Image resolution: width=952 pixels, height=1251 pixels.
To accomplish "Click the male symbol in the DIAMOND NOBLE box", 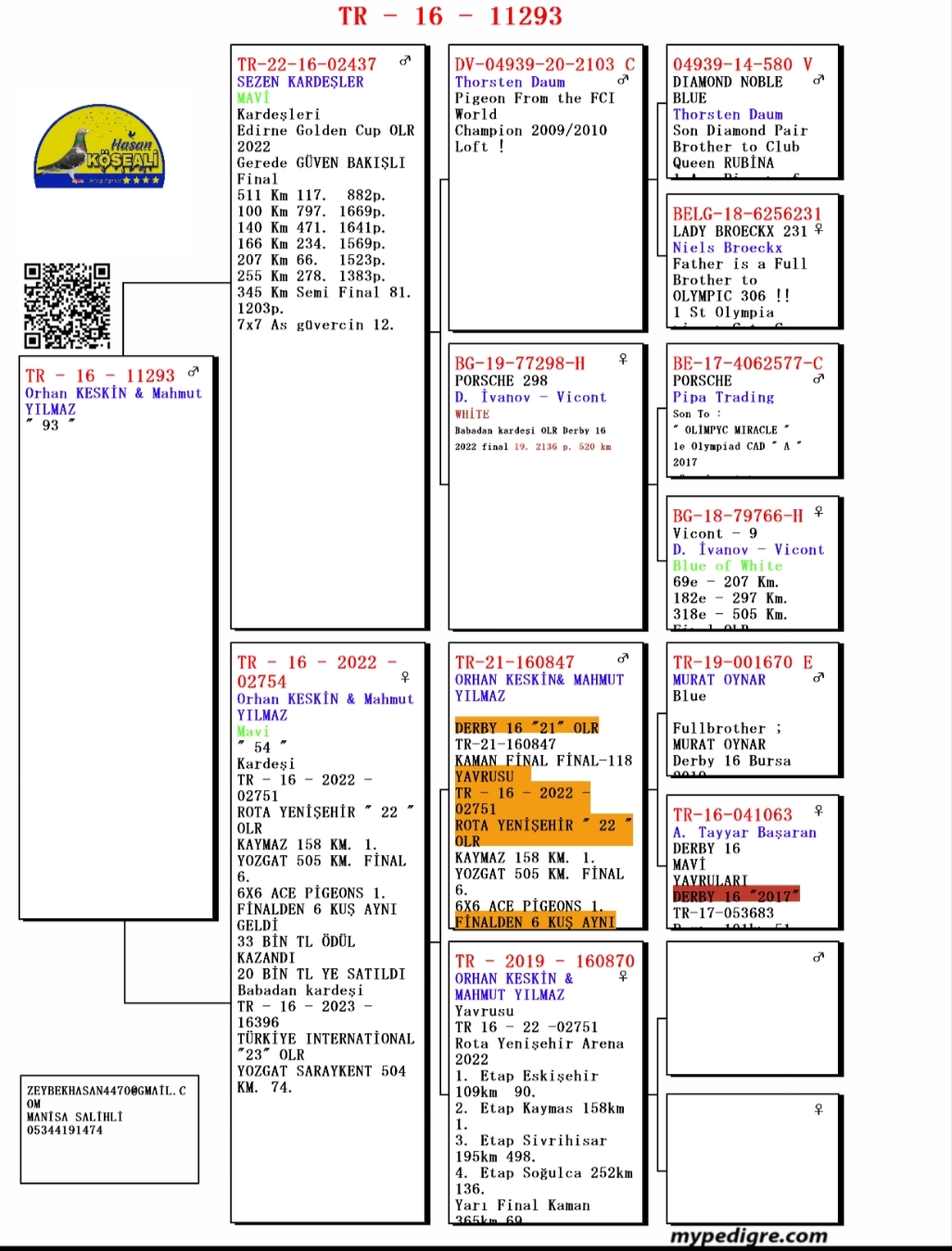I will tap(819, 80).
